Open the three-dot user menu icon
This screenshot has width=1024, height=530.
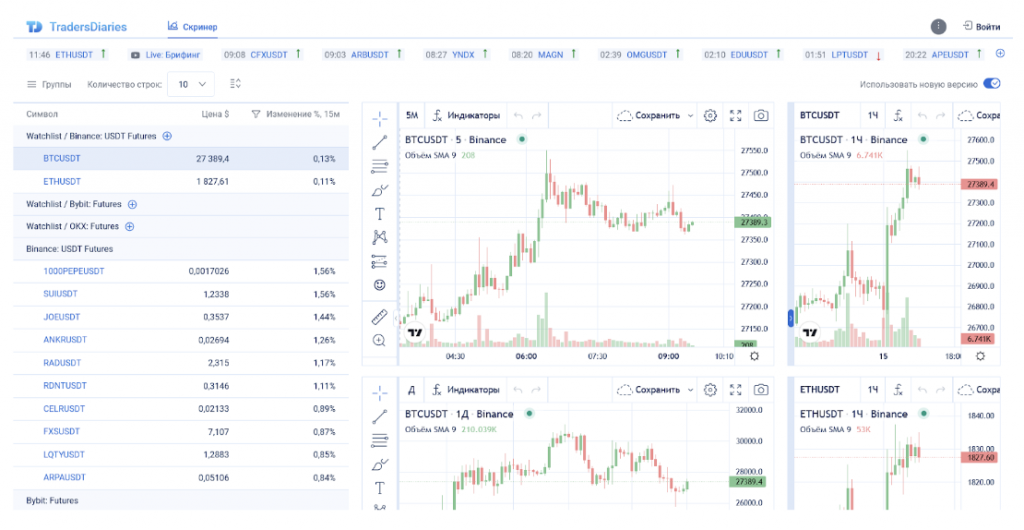click(938, 27)
